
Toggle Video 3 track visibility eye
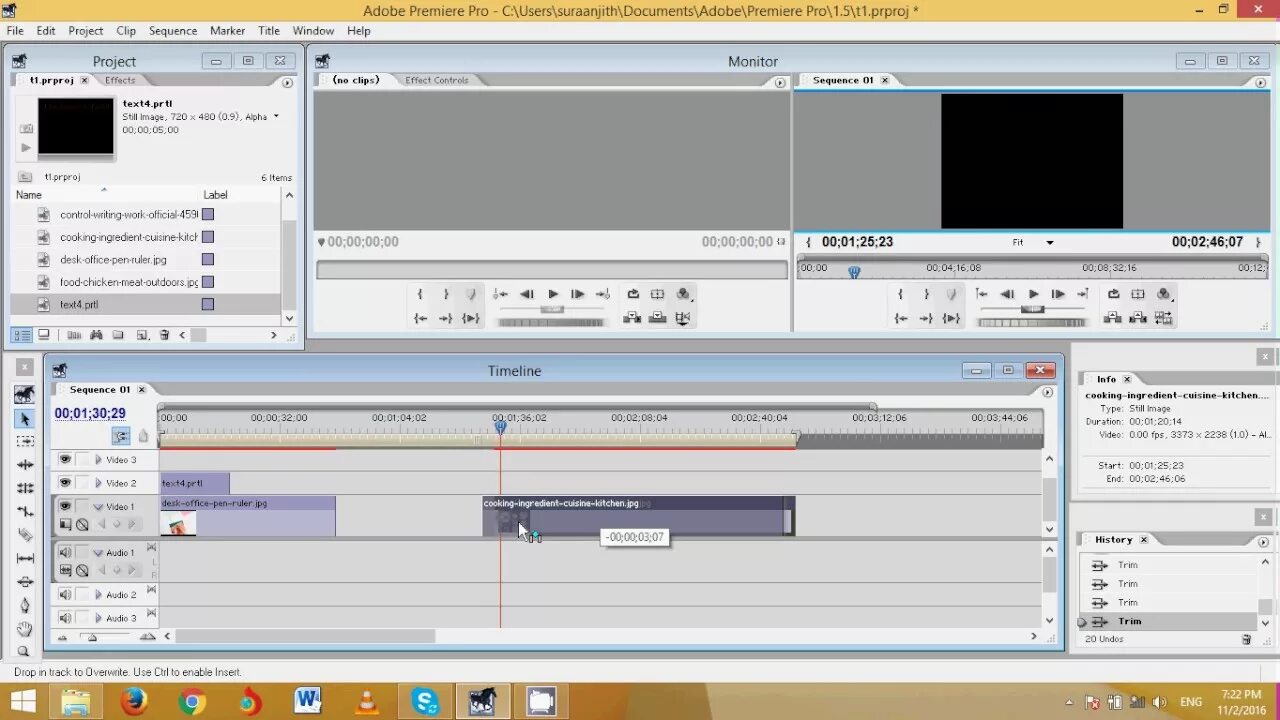pyautogui.click(x=65, y=460)
